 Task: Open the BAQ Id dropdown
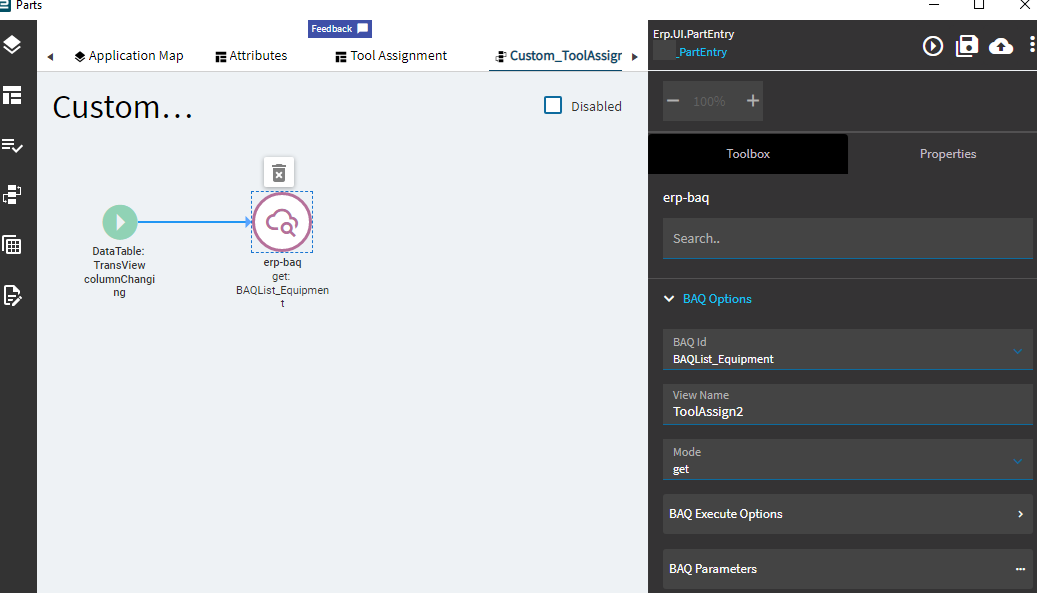pos(1017,351)
